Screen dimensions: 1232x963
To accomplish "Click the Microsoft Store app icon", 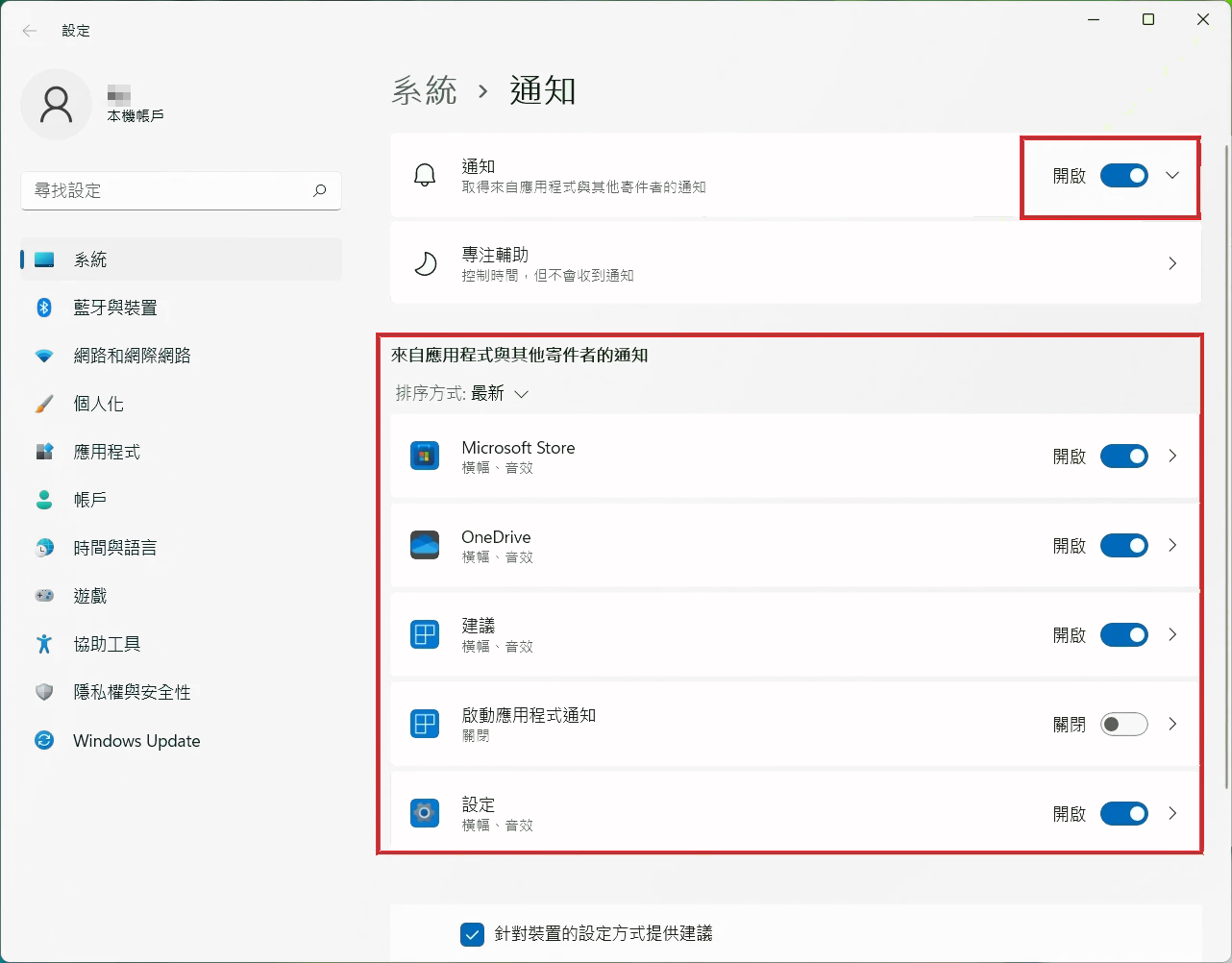I will pyautogui.click(x=425, y=456).
